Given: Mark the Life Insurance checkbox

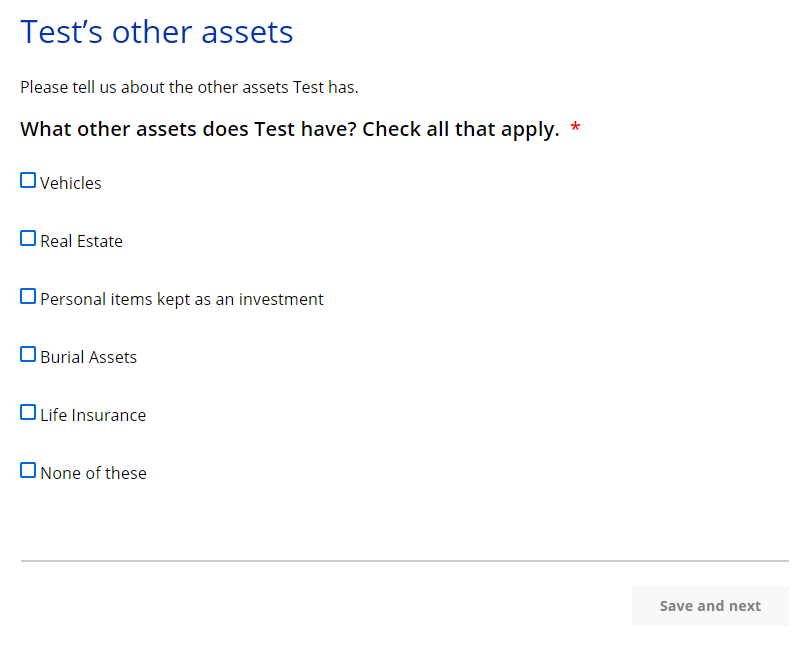Looking at the screenshot, I should point(28,413).
